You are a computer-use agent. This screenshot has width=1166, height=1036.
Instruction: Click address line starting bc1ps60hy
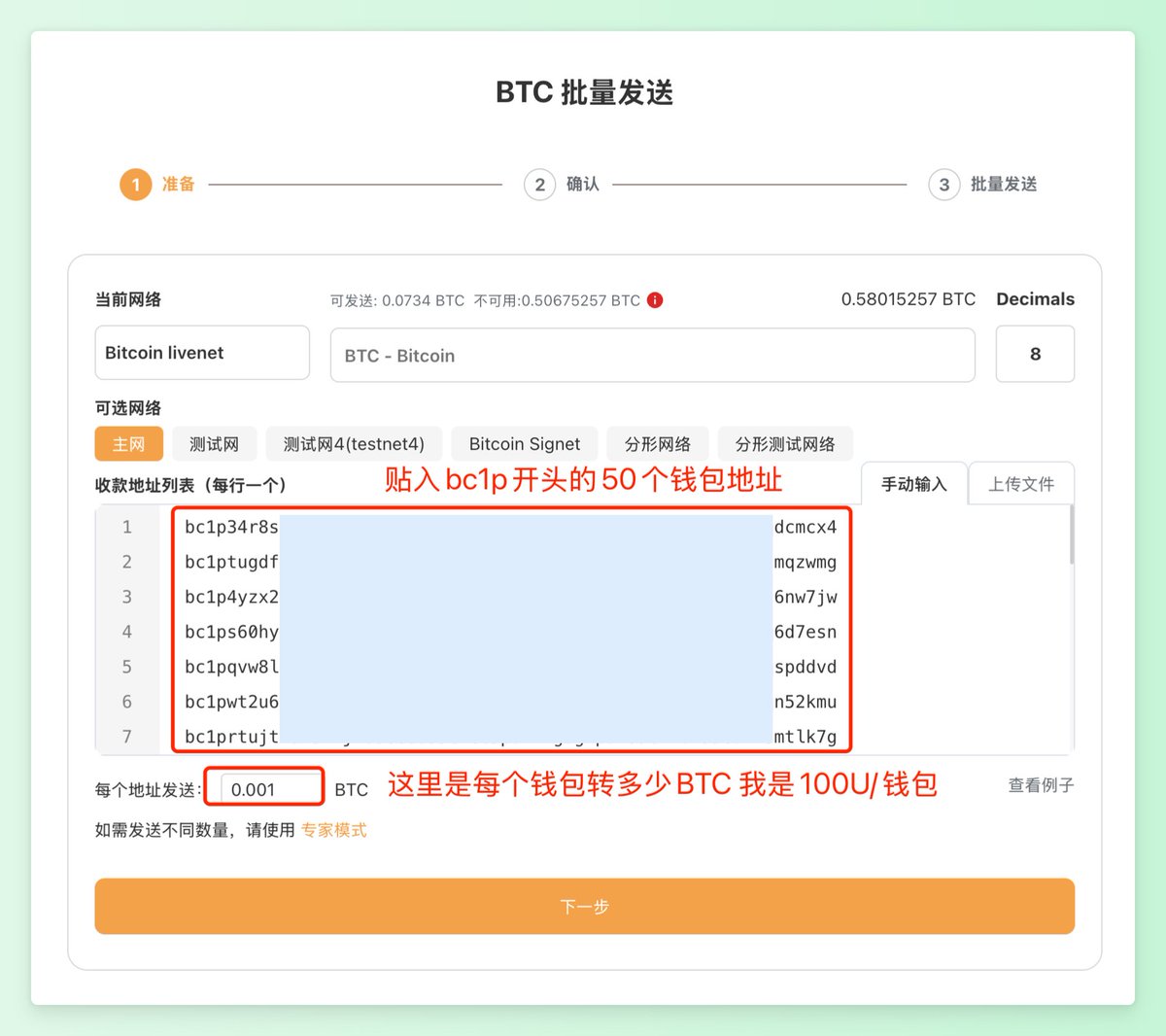(x=511, y=632)
